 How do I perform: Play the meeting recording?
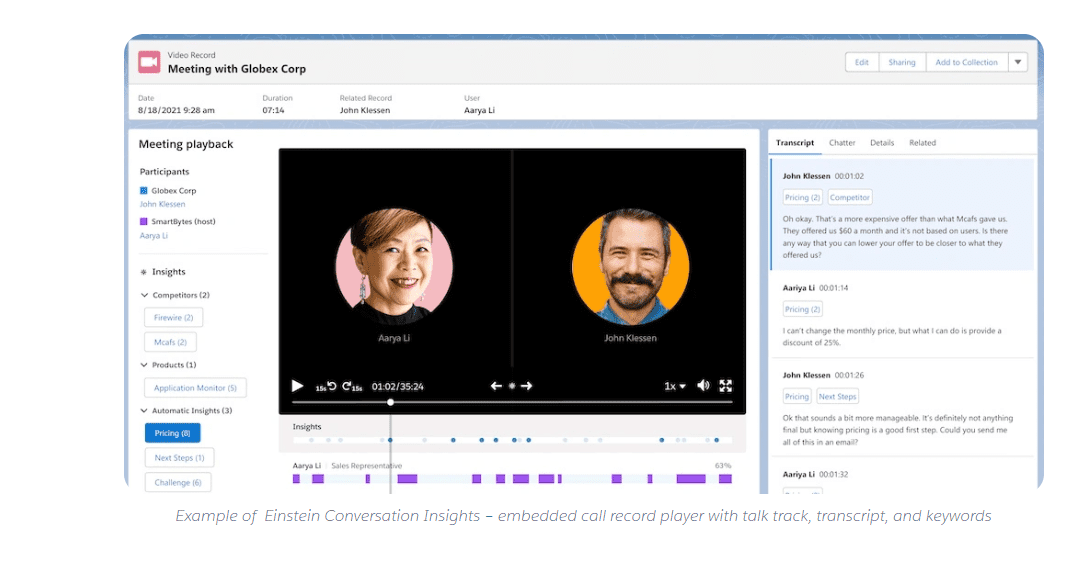(x=297, y=386)
